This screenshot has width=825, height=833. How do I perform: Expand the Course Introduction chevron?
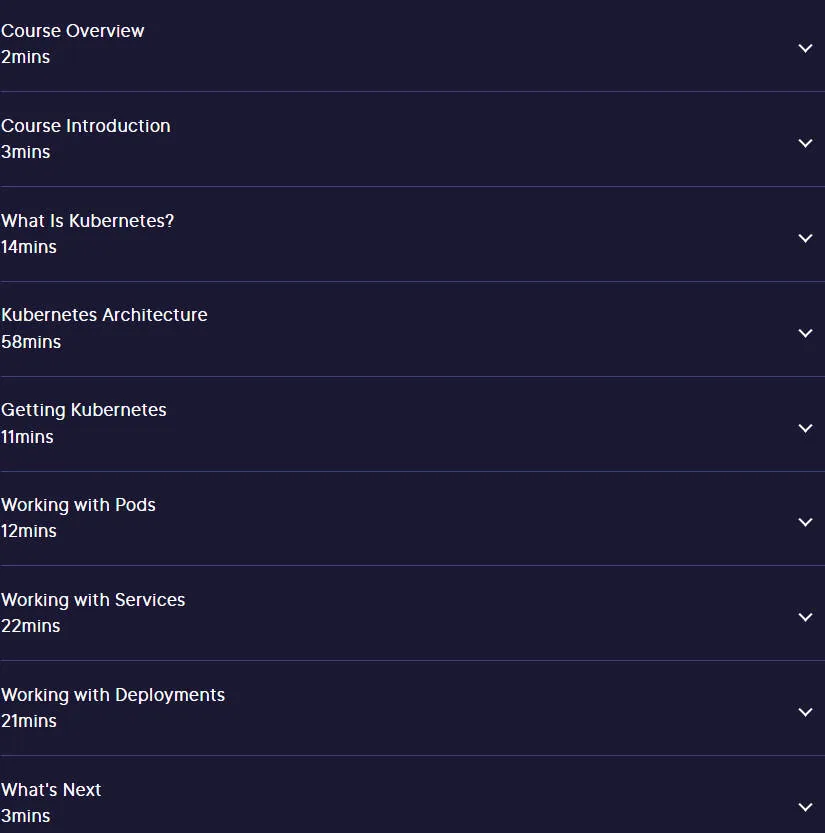coord(805,143)
